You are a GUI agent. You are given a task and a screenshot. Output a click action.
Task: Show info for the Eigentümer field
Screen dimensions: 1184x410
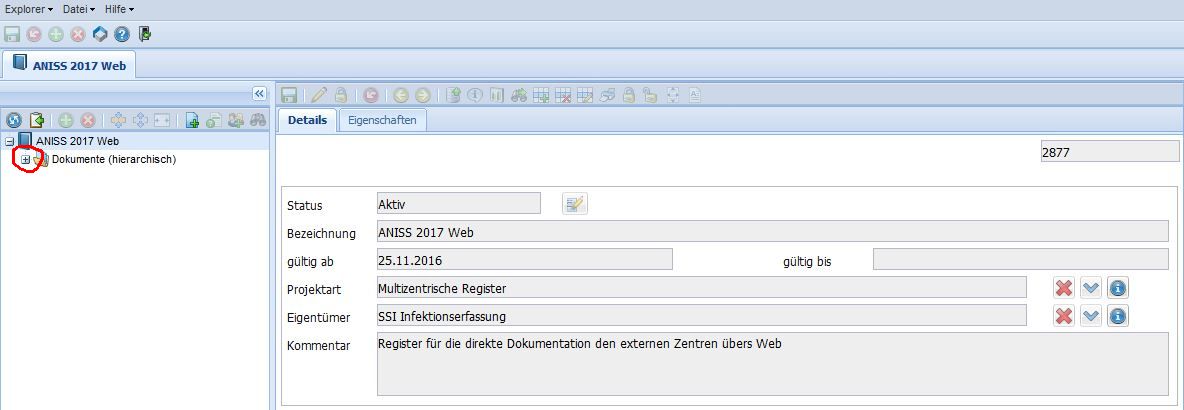[x=1118, y=316]
